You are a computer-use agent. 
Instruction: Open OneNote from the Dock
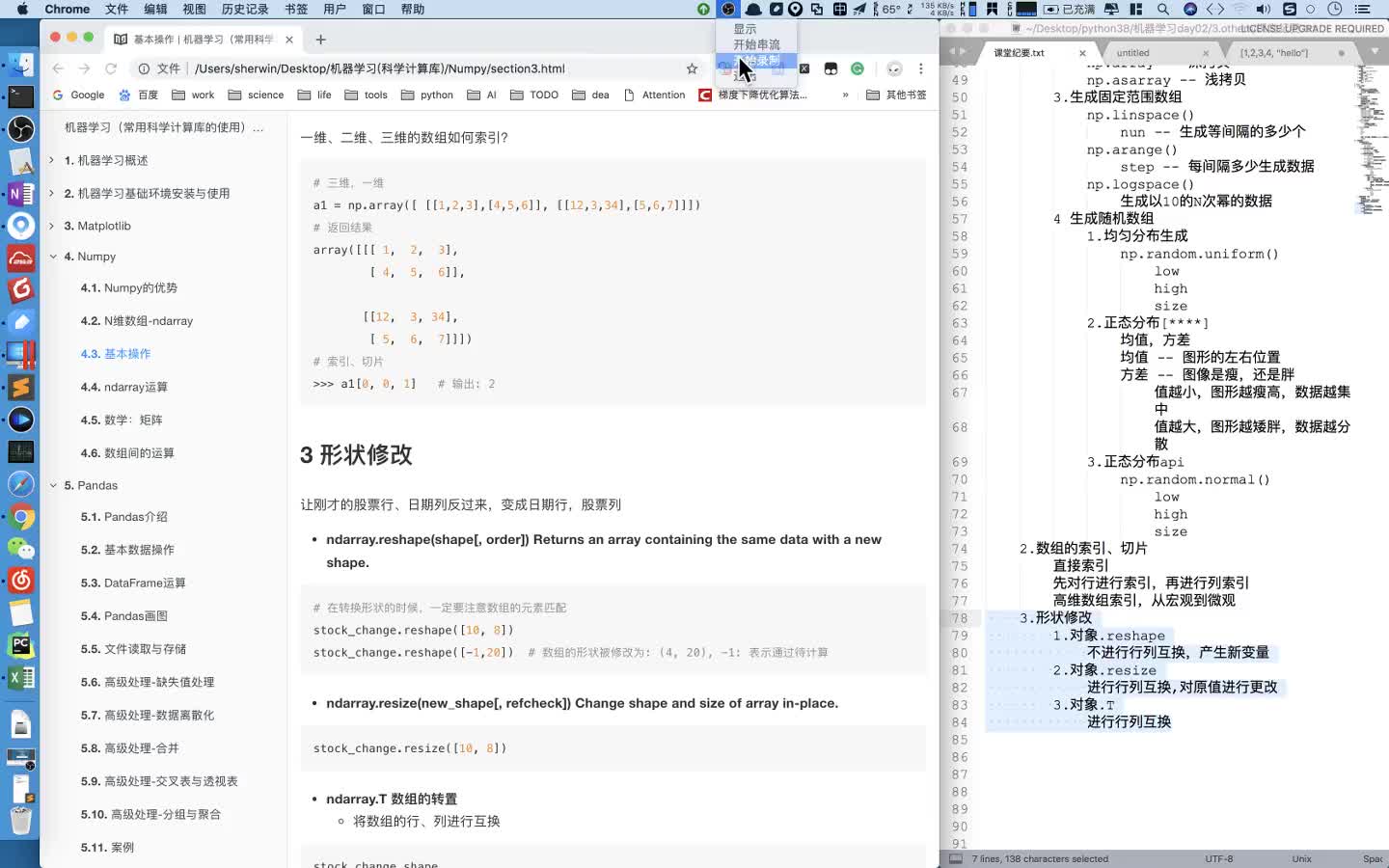click(x=20, y=193)
